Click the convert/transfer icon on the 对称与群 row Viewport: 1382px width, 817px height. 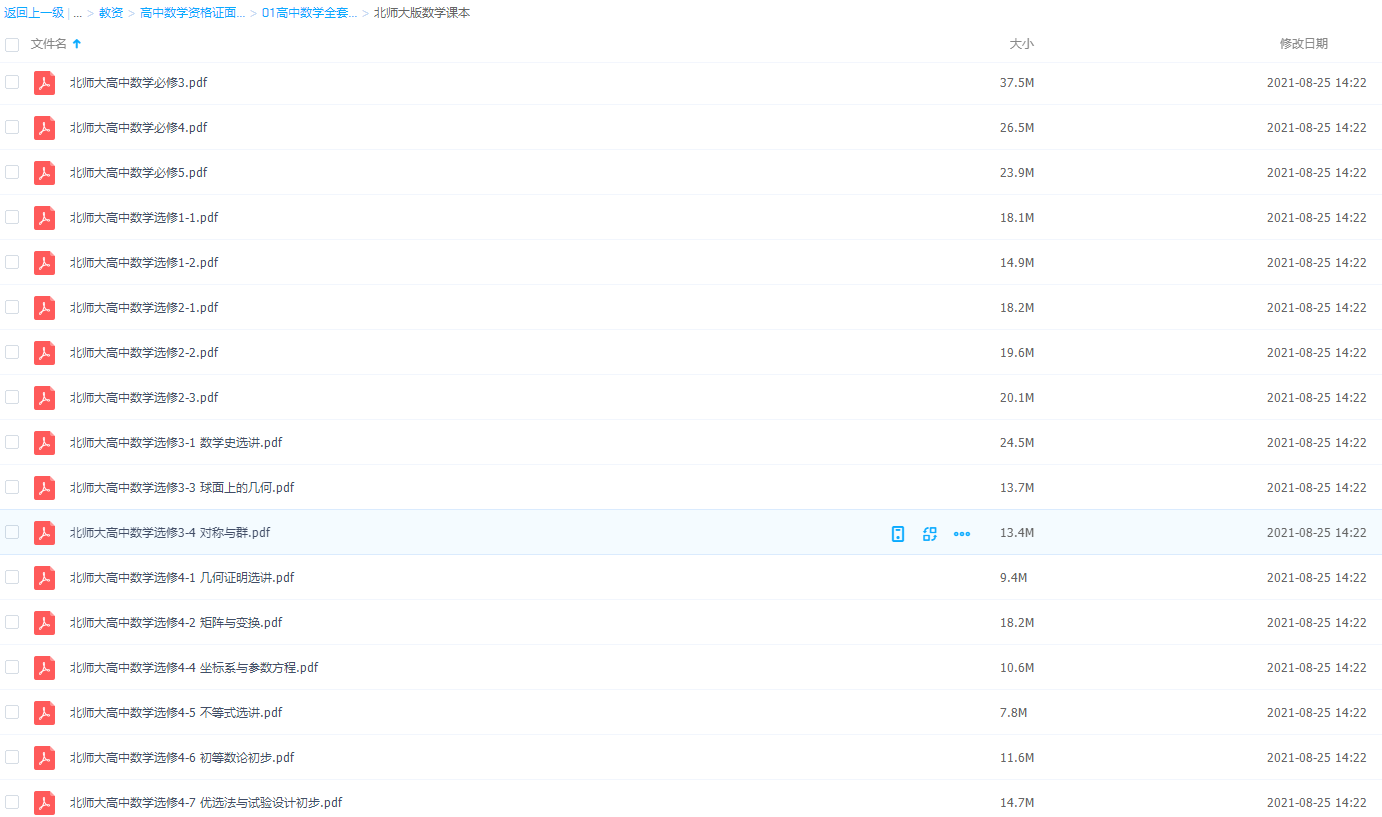pos(930,534)
